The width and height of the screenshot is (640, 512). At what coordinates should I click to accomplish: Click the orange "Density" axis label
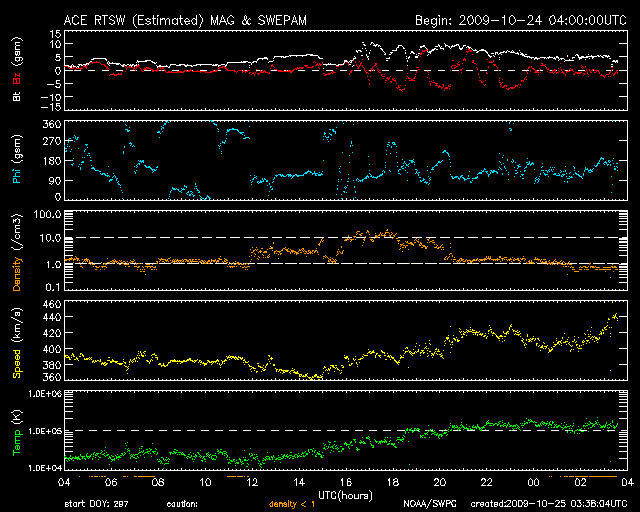click(17, 274)
